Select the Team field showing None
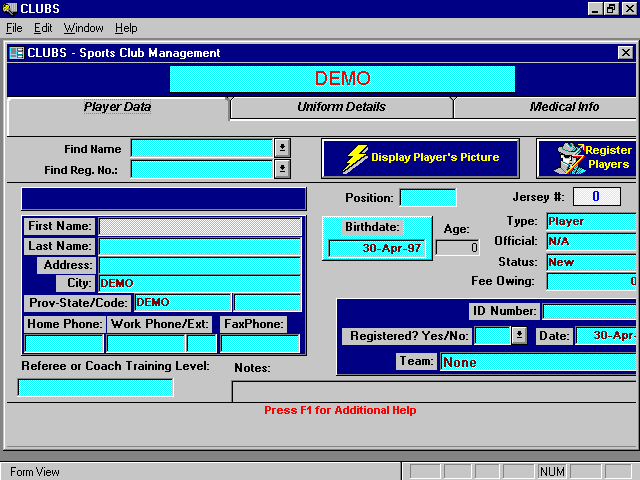Image resolution: width=640 pixels, height=480 pixels. coord(538,362)
